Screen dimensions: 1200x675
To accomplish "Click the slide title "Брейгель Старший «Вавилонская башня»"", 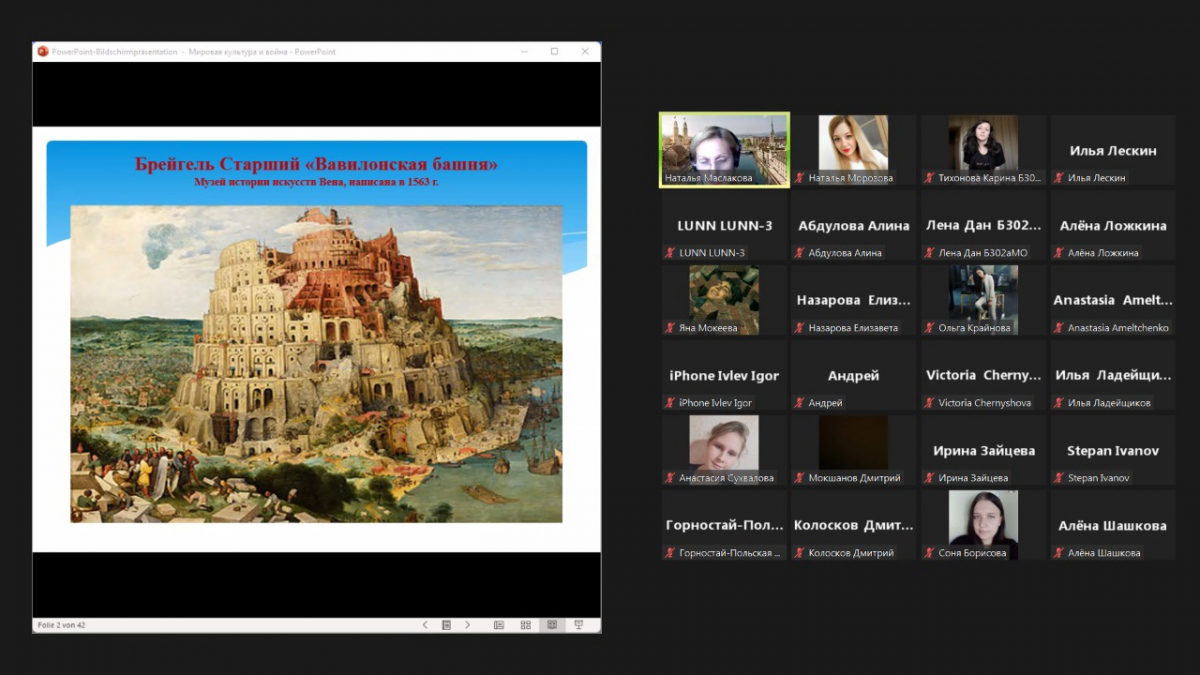I will click(x=316, y=164).
